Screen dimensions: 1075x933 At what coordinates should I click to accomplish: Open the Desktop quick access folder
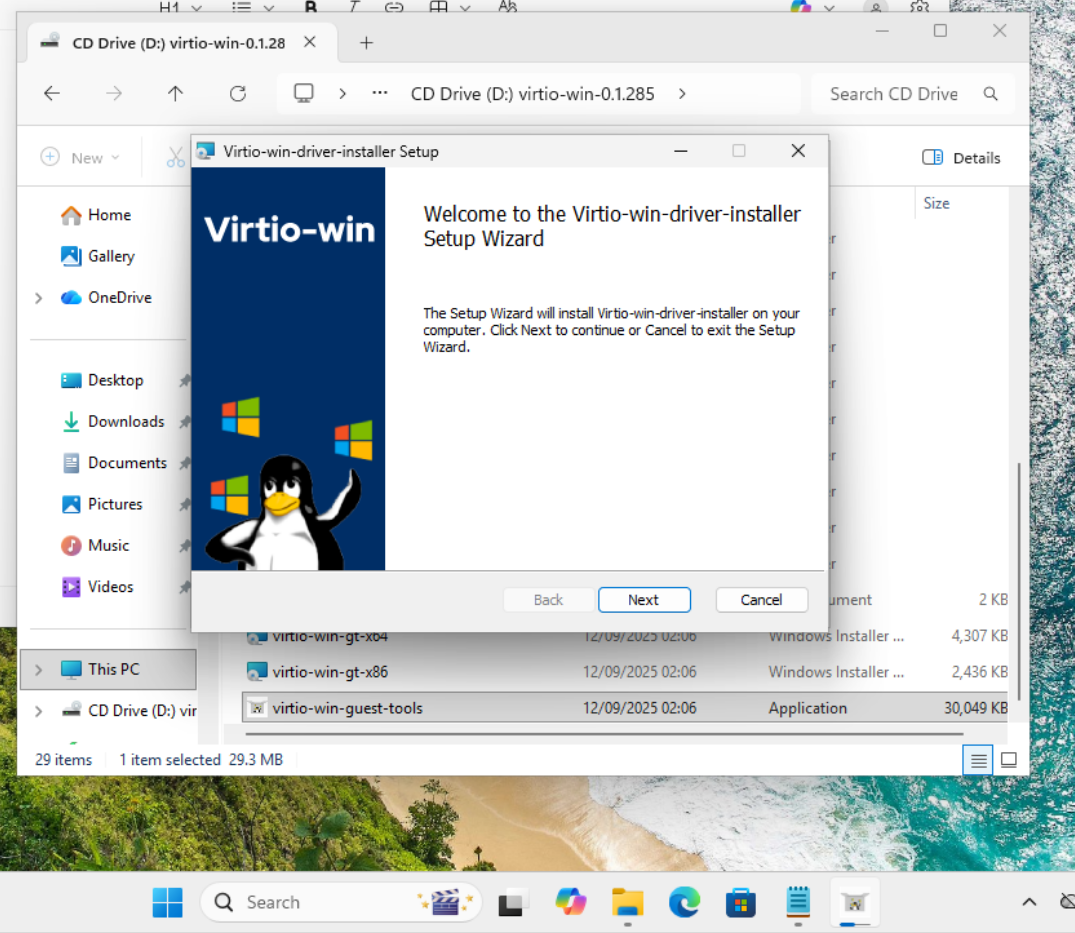tap(102, 380)
